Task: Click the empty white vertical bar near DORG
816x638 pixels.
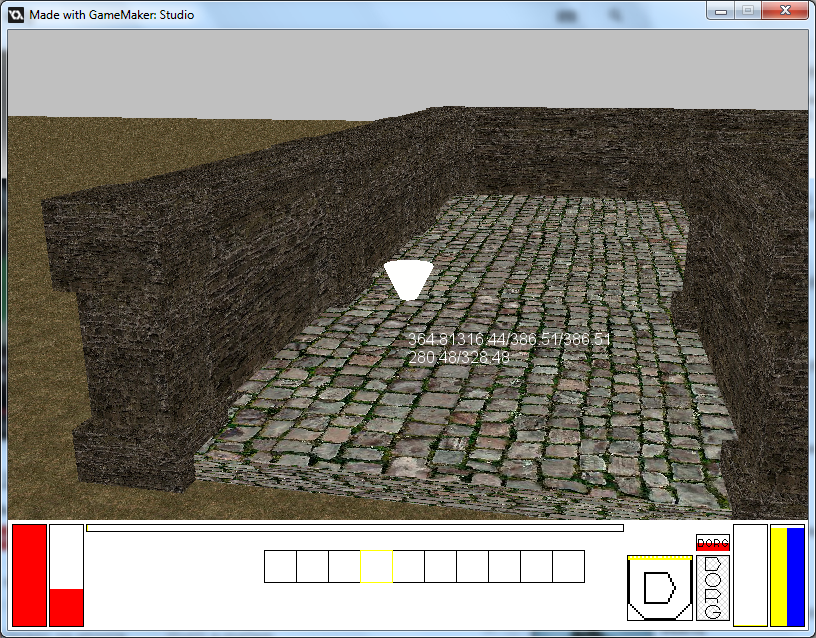Action: (750, 575)
